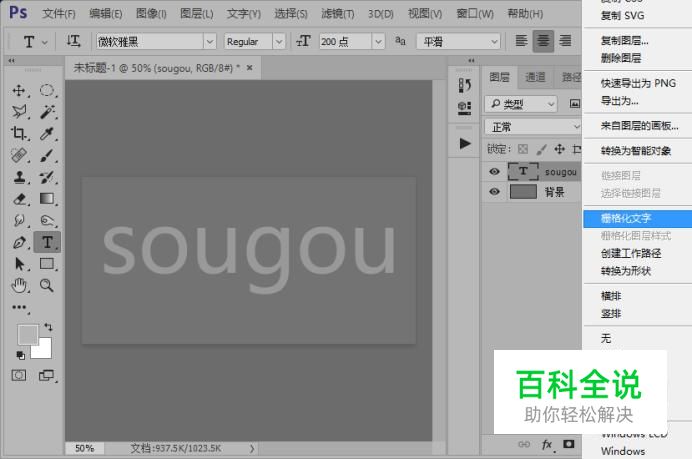Add a layer mask

click(569, 444)
